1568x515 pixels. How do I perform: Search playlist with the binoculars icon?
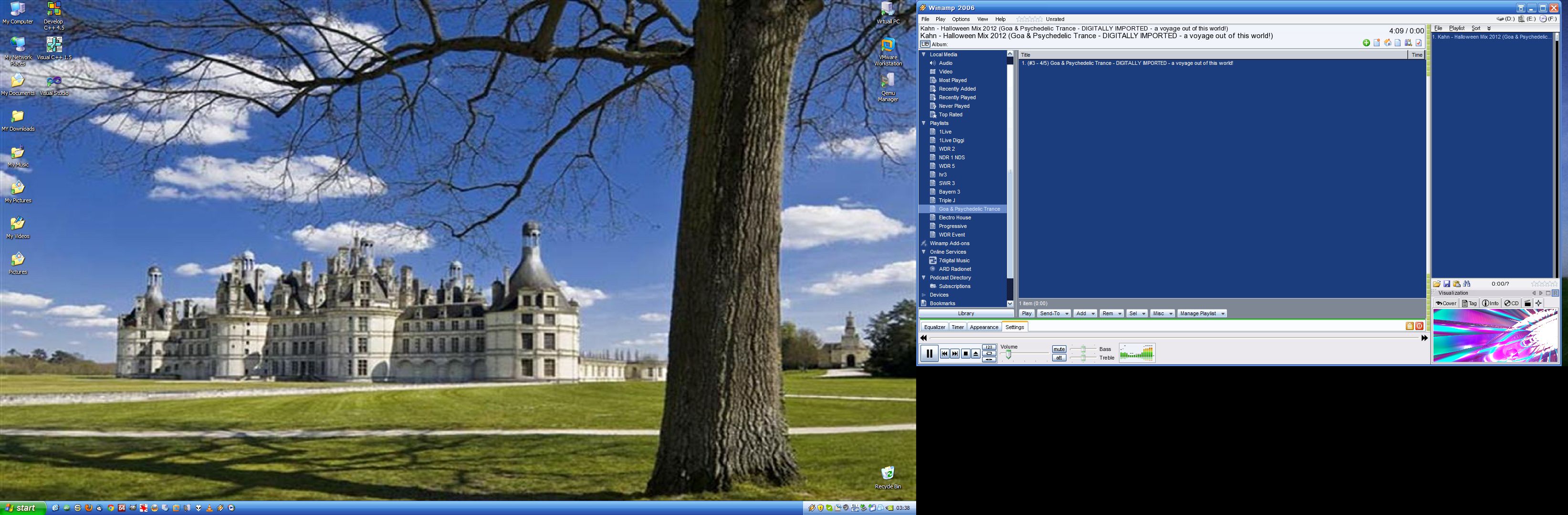click(1467, 284)
